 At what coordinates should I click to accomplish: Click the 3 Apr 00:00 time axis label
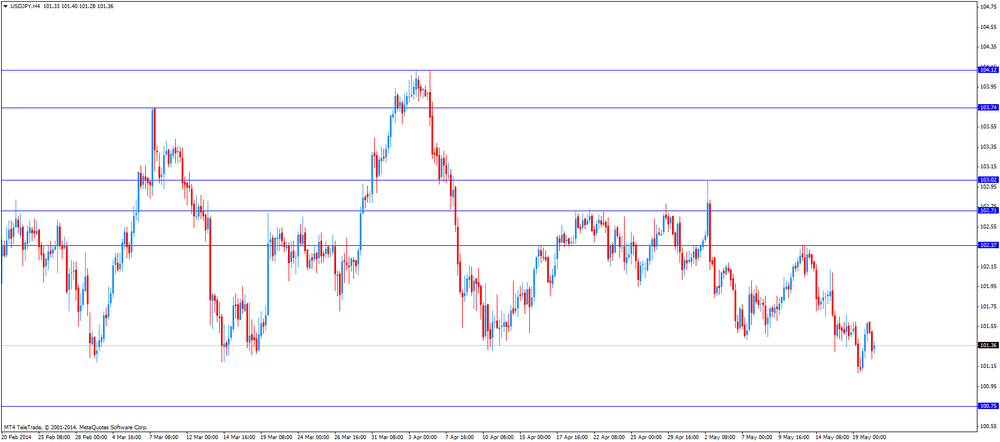[422, 438]
